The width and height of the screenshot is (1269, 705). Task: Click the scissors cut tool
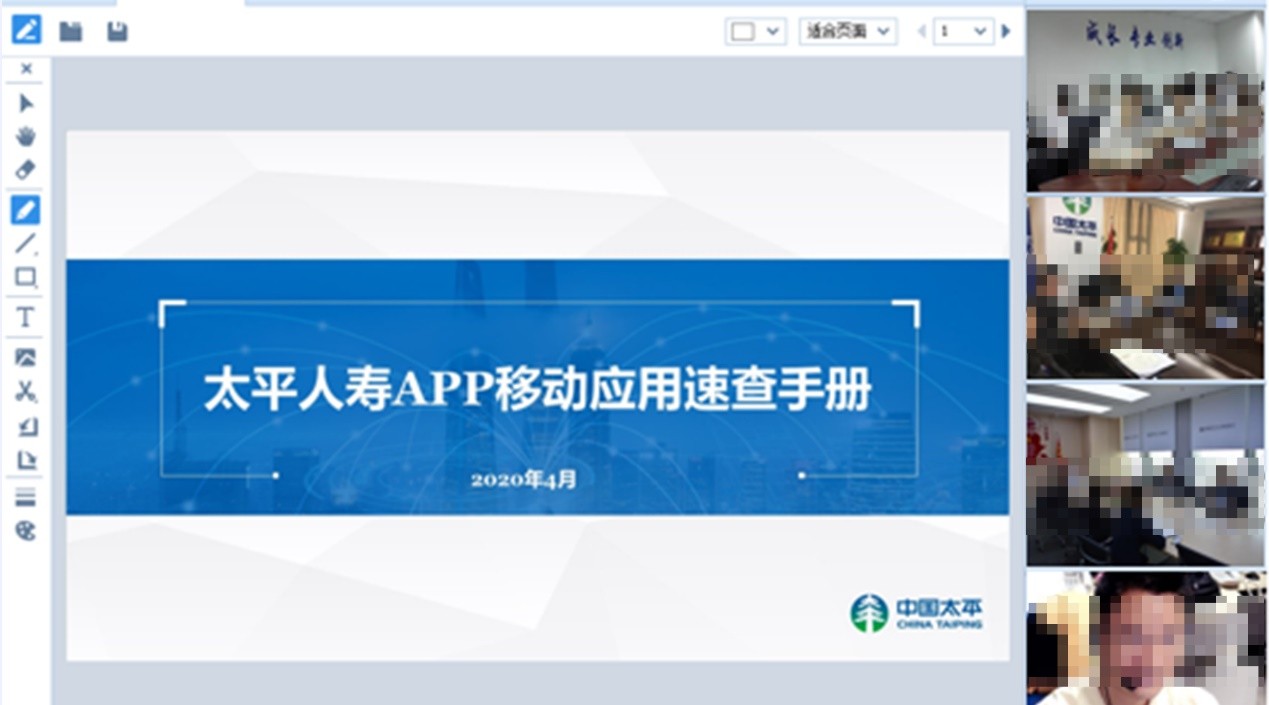(26, 391)
